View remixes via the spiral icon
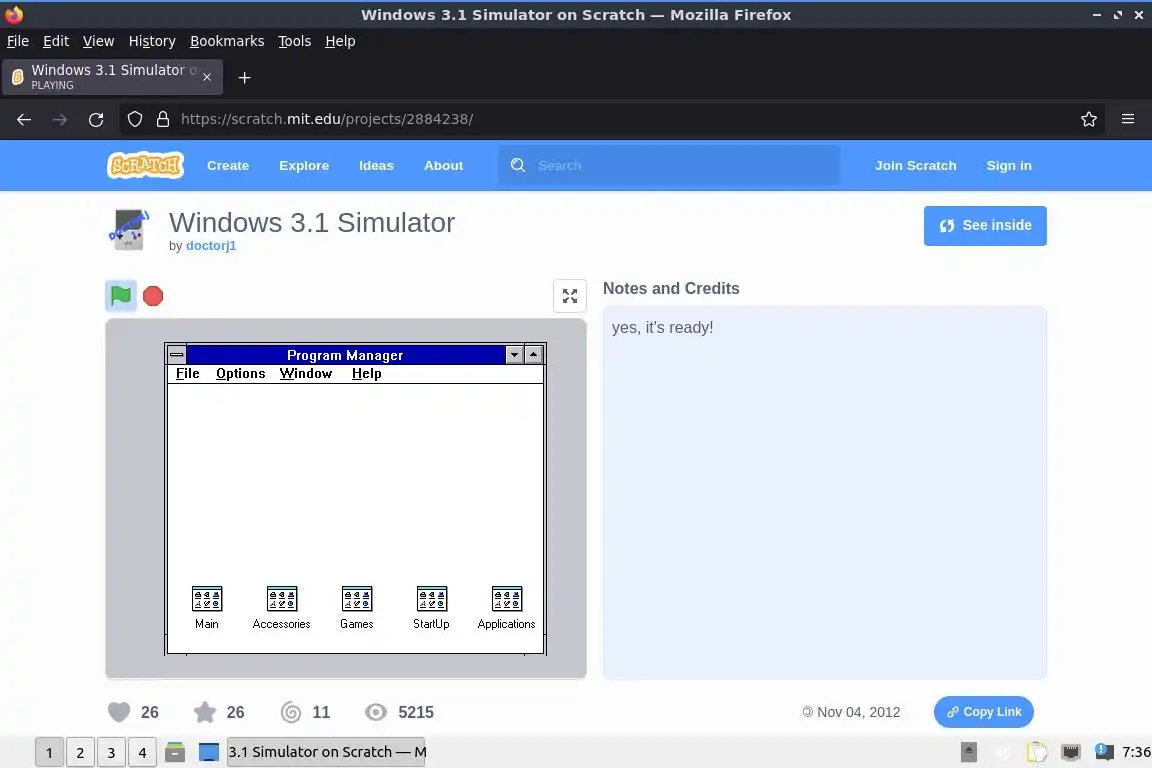The width and height of the screenshot is (1152, 768). 291,712
